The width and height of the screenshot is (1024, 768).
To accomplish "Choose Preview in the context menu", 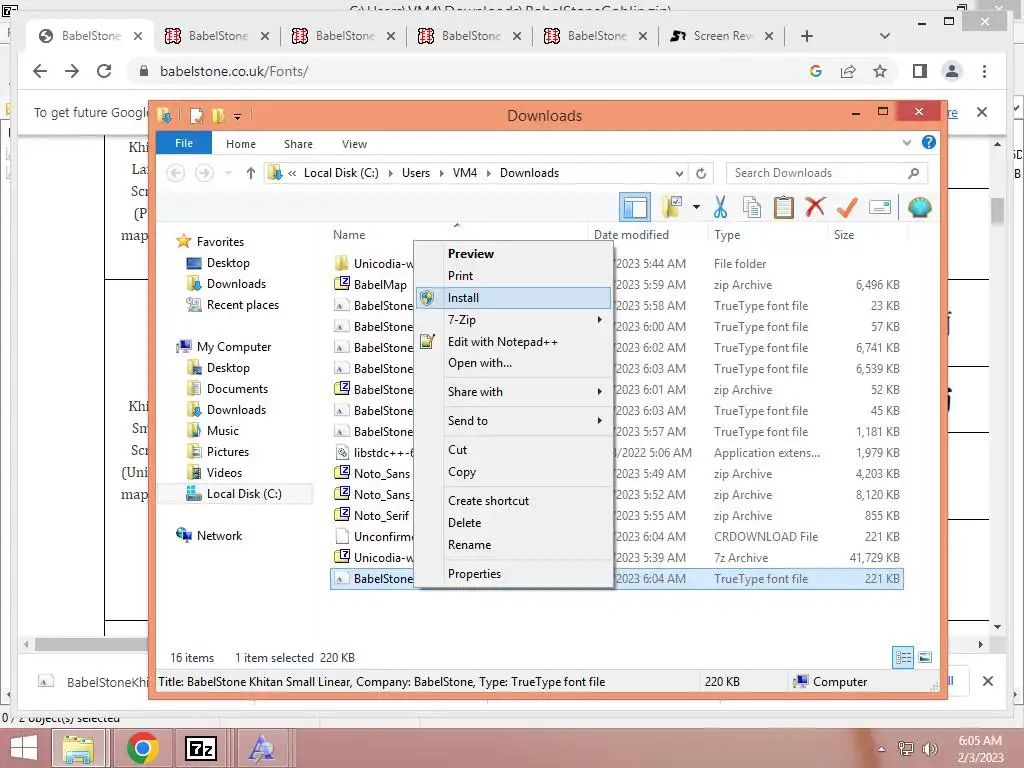I will (x=514, y=253).
